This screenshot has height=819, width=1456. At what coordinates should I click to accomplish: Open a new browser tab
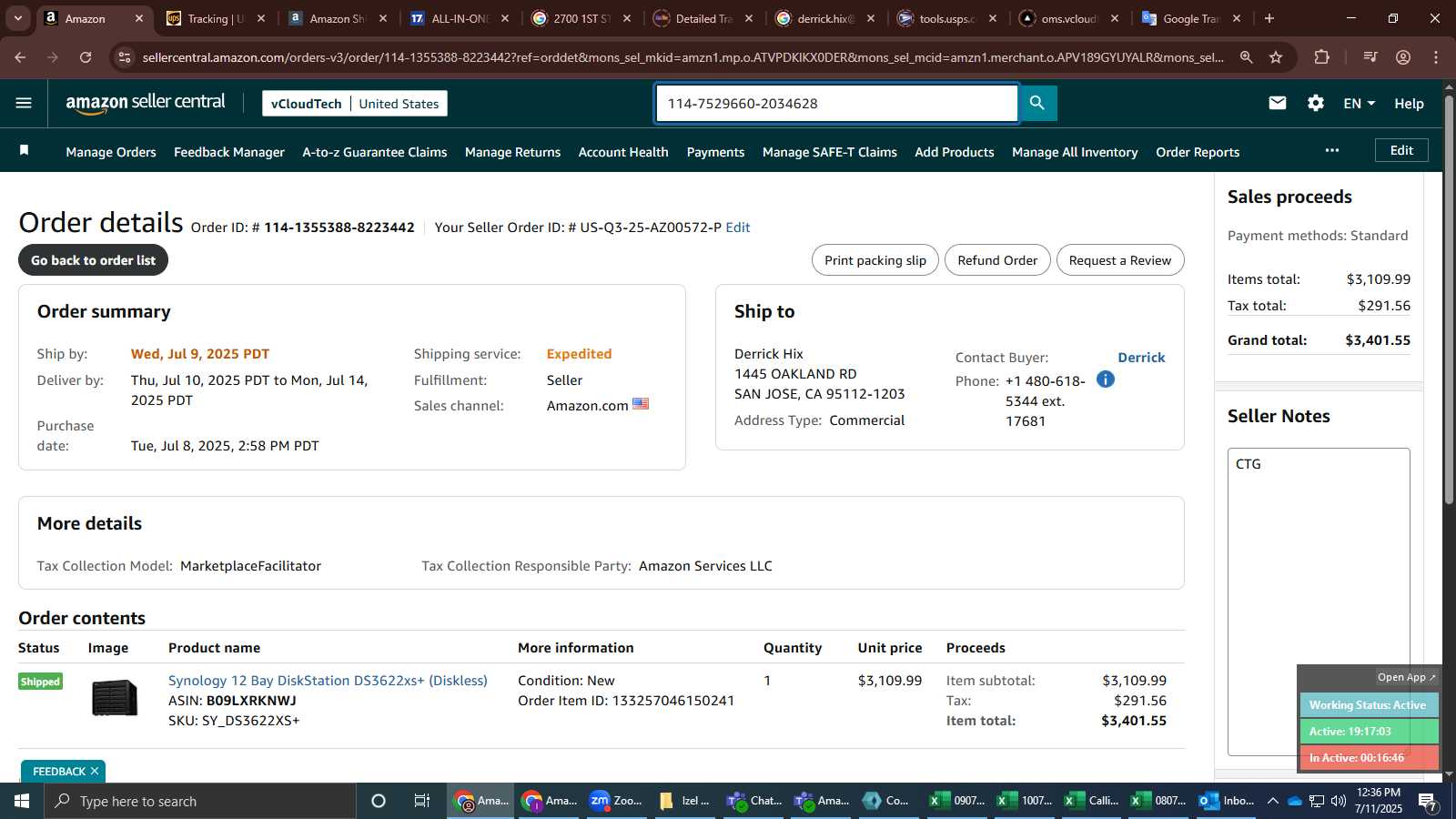pyautogui.click(x=1269, y=18)
